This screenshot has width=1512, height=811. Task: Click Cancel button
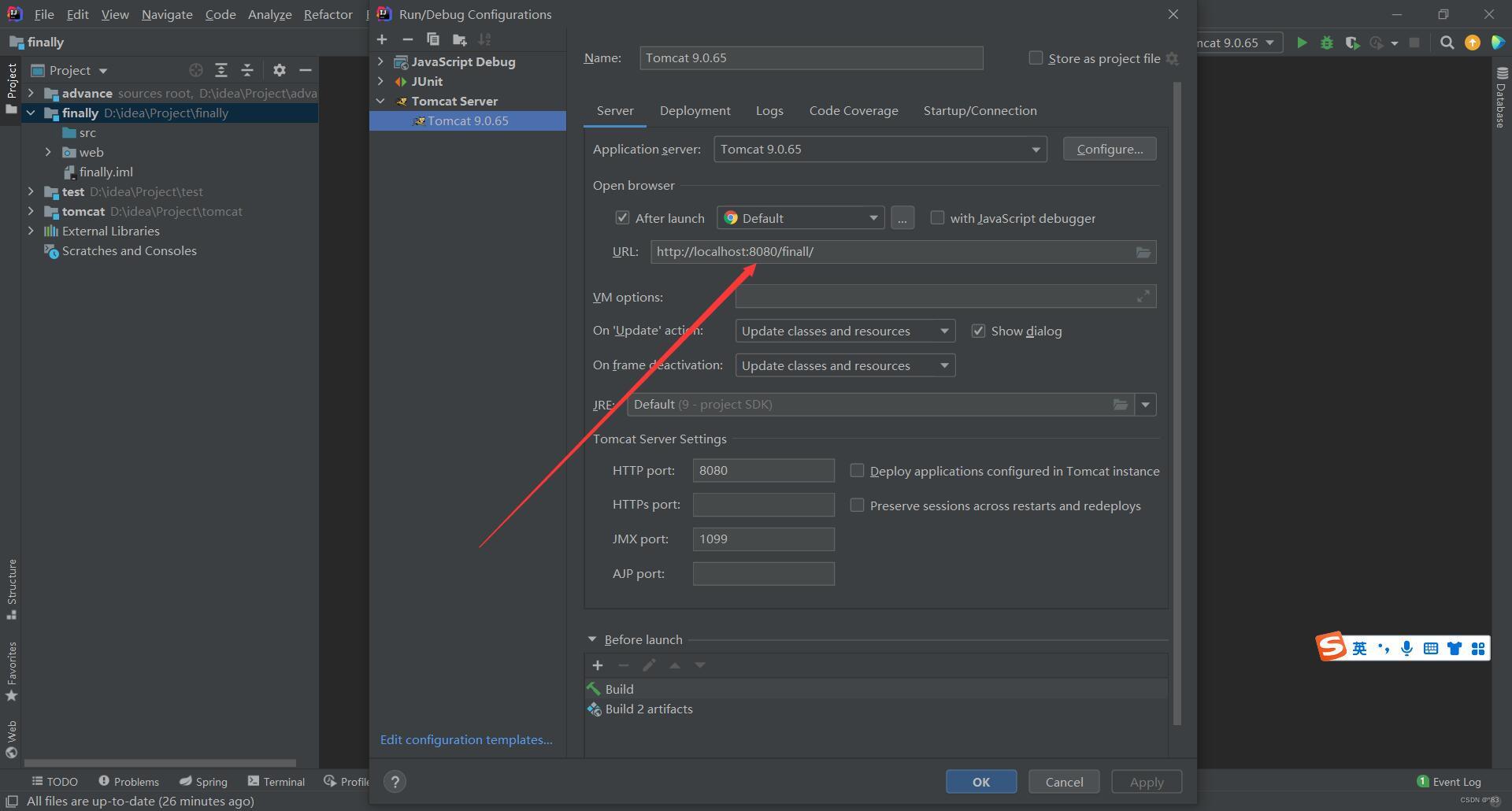point(1064,782)
